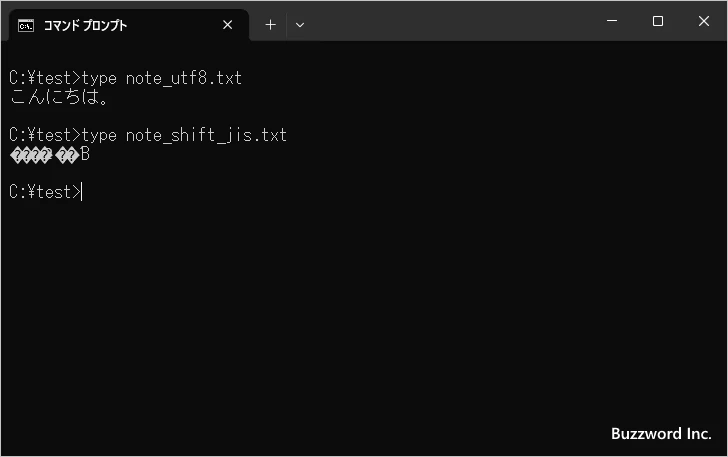Viewport: 728px width, 457px height.
Task: Close the コマンド プロンプト tab
Action: pyautogui.click(x=228, y=25)
